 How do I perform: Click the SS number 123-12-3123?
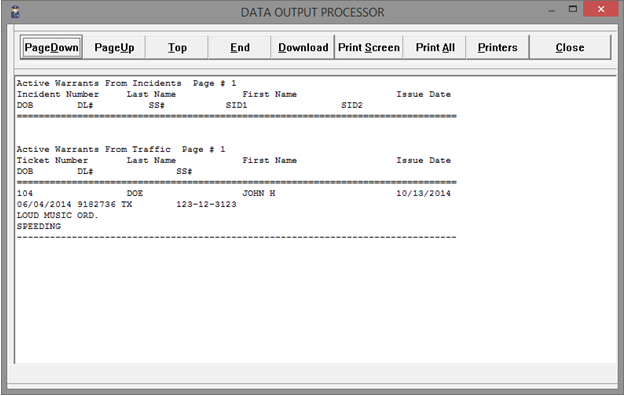pyautogui.click(x=206, y=204)
